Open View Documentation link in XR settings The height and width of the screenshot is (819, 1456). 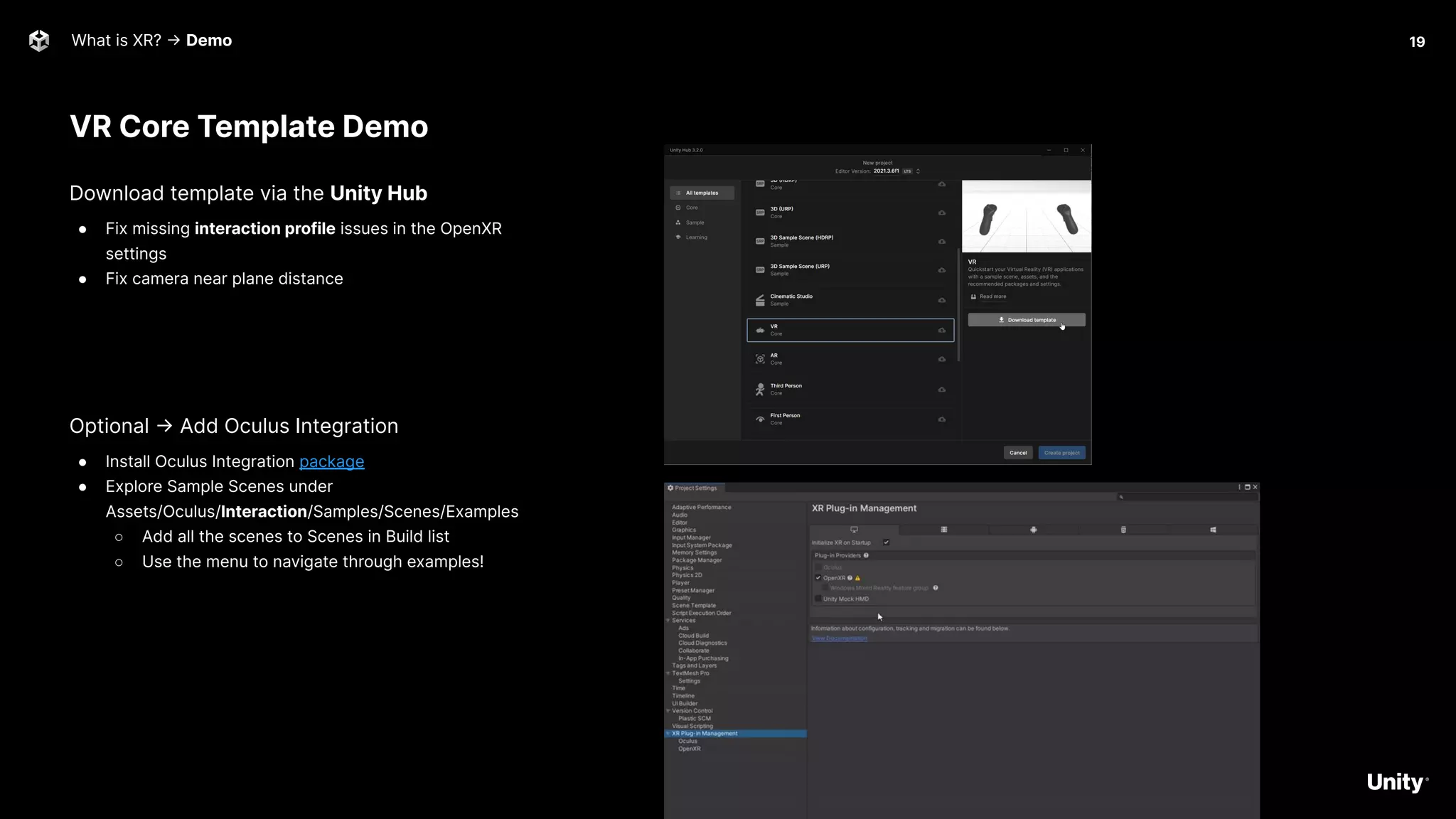[840, 638]
